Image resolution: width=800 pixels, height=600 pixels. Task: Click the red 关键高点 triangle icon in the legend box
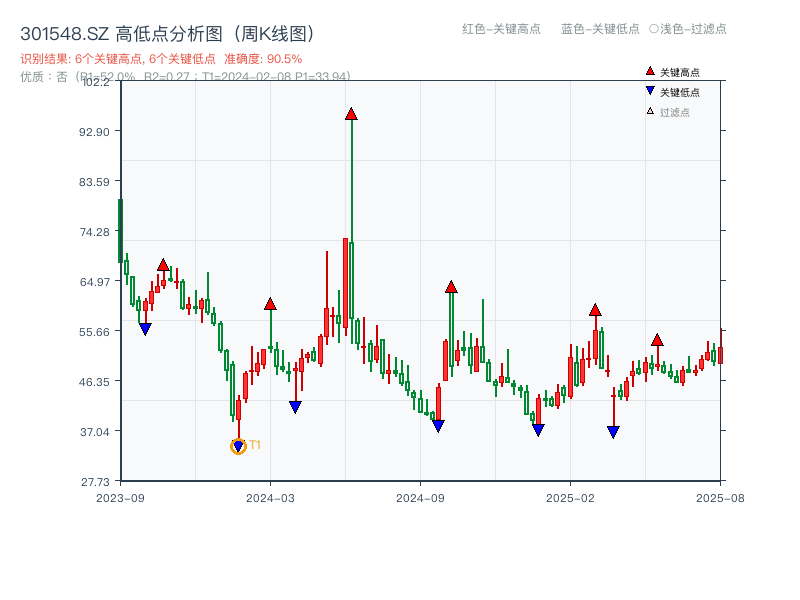click(648, 72)
